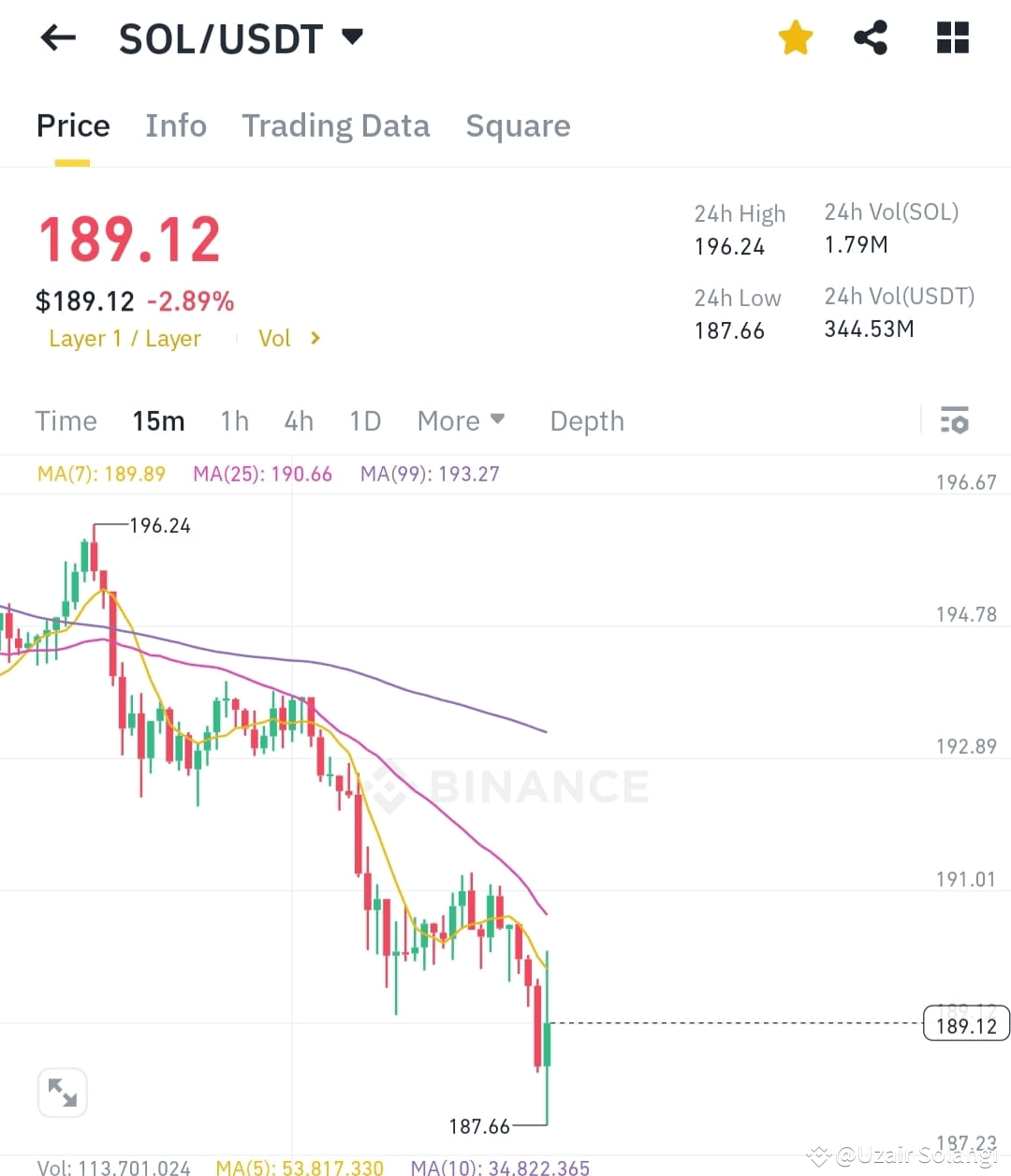Add SOL/USDT to favorites via star icon
Screen dimensions: 1011x1176
(x=795, y=37)
